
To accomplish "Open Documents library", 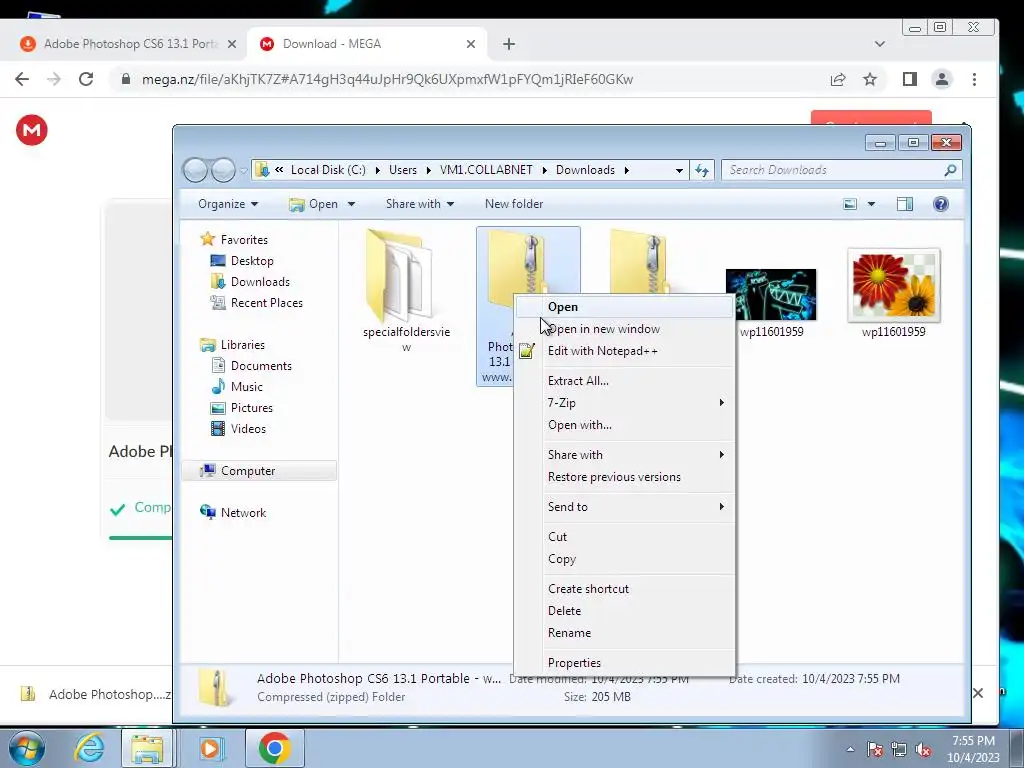I will click(261, 366).
